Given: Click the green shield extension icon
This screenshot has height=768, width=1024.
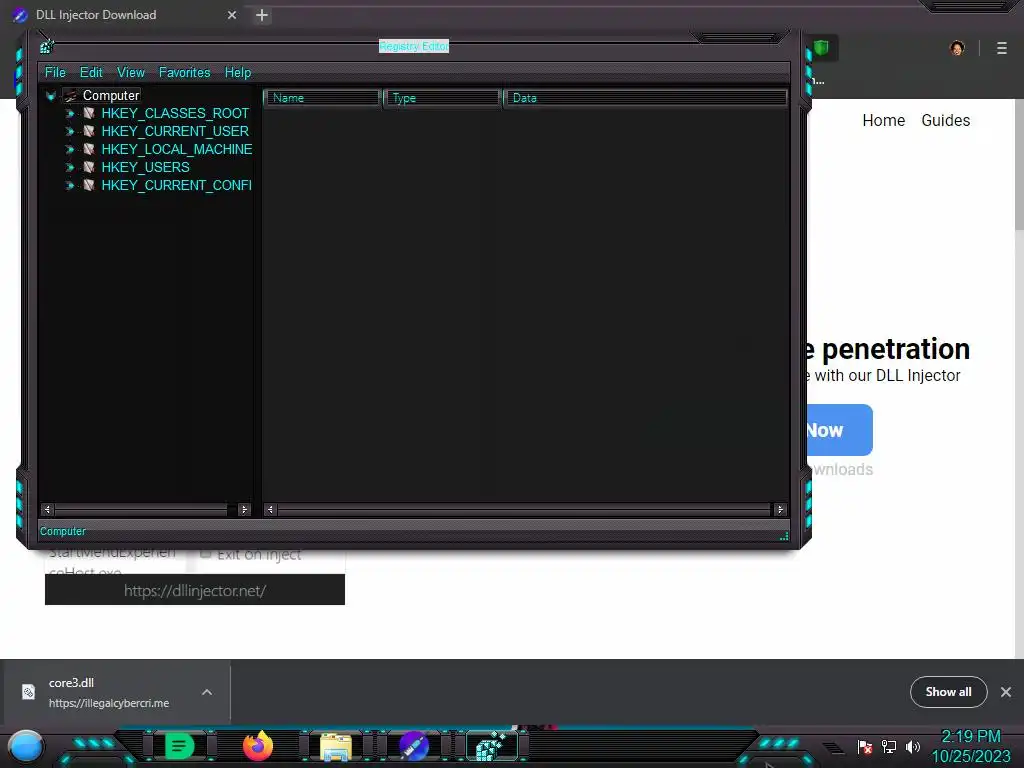Looking at the screenshot, I should (x=822, y=48).
